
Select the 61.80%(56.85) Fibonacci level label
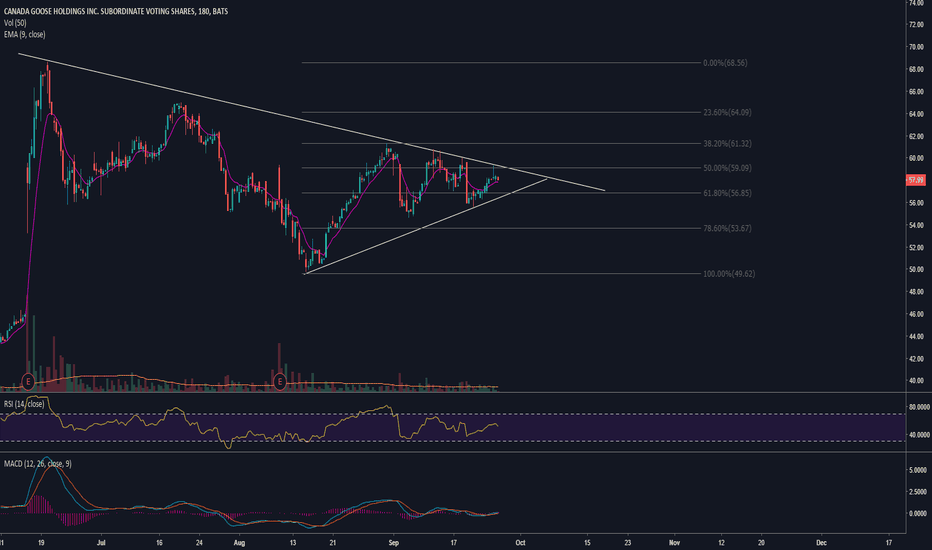pyautogui.click(x=727, y=193)
